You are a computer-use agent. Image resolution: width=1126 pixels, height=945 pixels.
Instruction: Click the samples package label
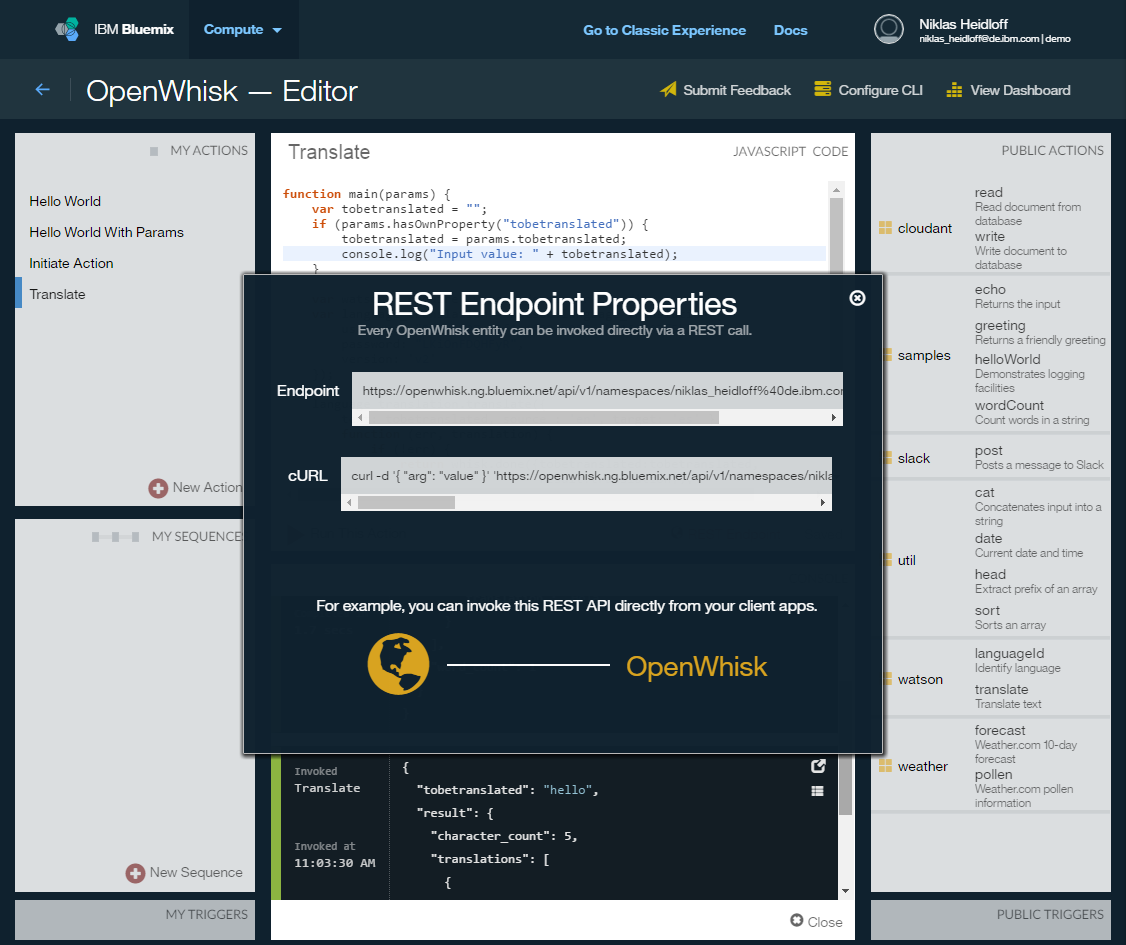(924, 355)
